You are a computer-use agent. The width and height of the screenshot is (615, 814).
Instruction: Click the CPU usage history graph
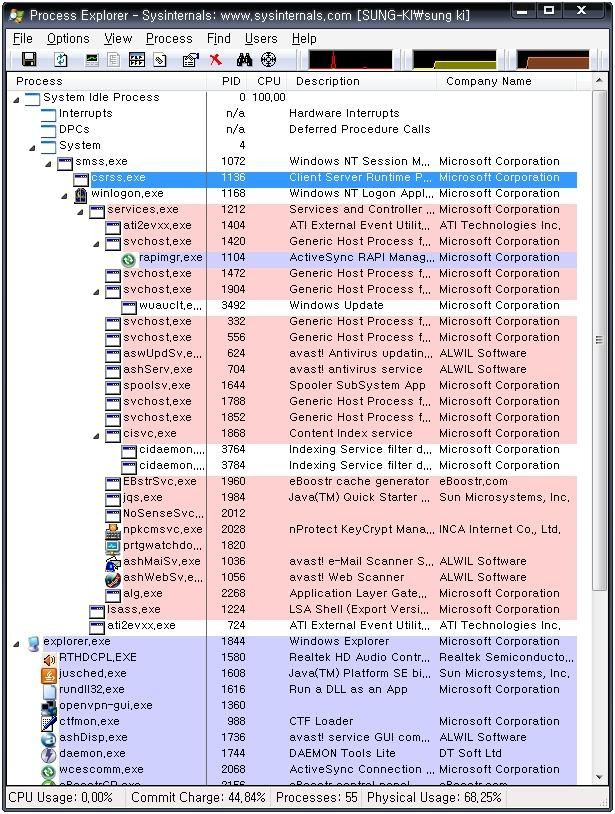click(350, 60)
